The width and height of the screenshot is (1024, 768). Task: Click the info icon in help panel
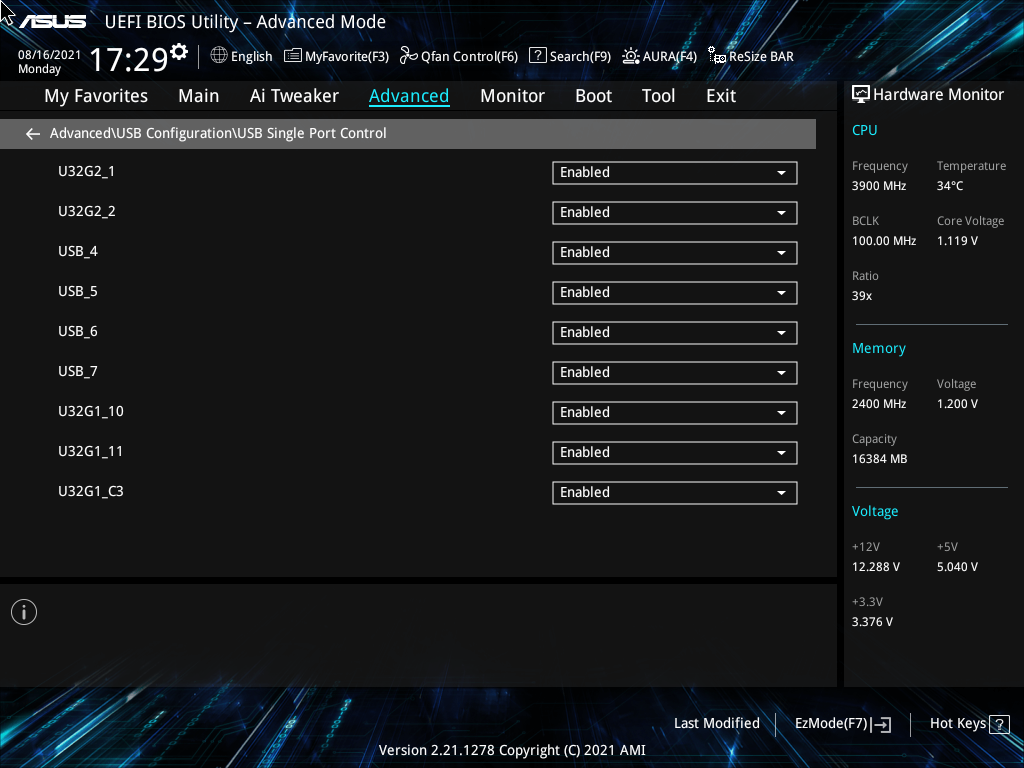coord(24,612)
